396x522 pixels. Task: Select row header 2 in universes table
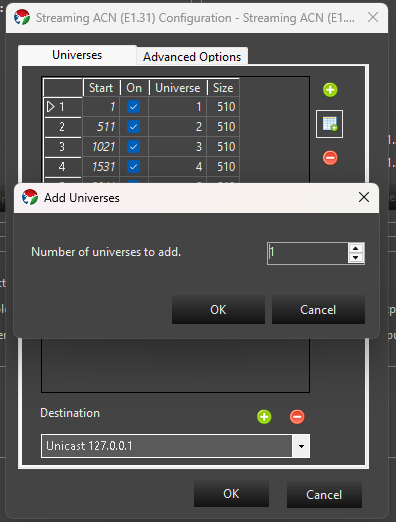(63, 127)
